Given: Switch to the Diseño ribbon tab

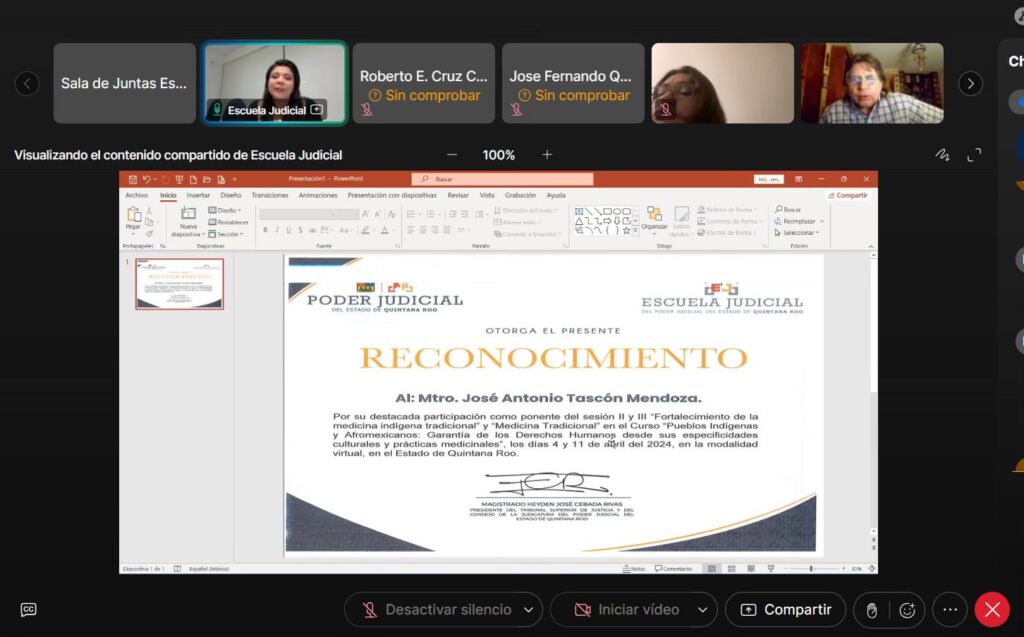Looking at the screenshot, I should [x=231, y=195].
